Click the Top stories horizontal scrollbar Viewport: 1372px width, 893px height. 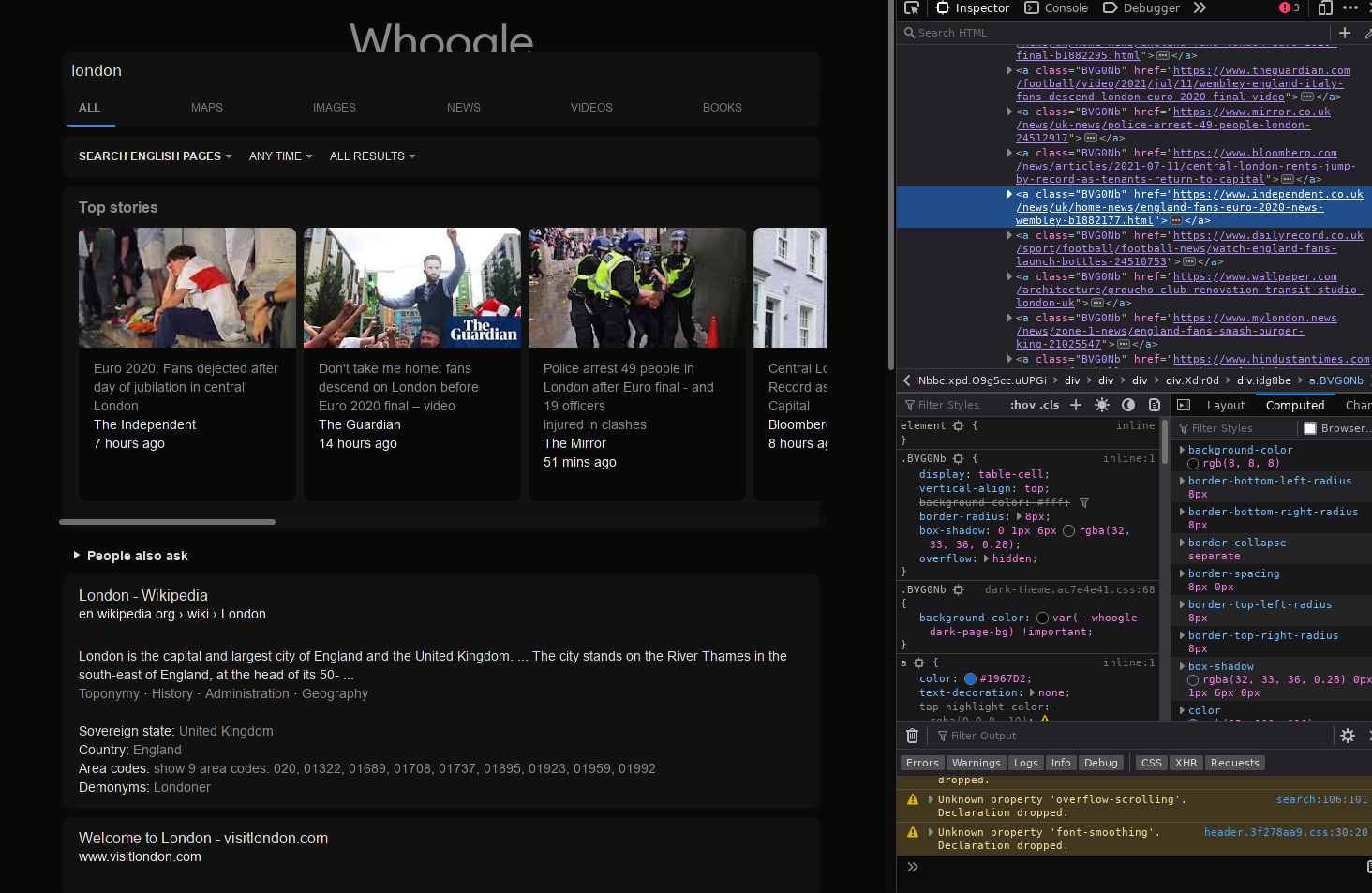tap(168, 522)
